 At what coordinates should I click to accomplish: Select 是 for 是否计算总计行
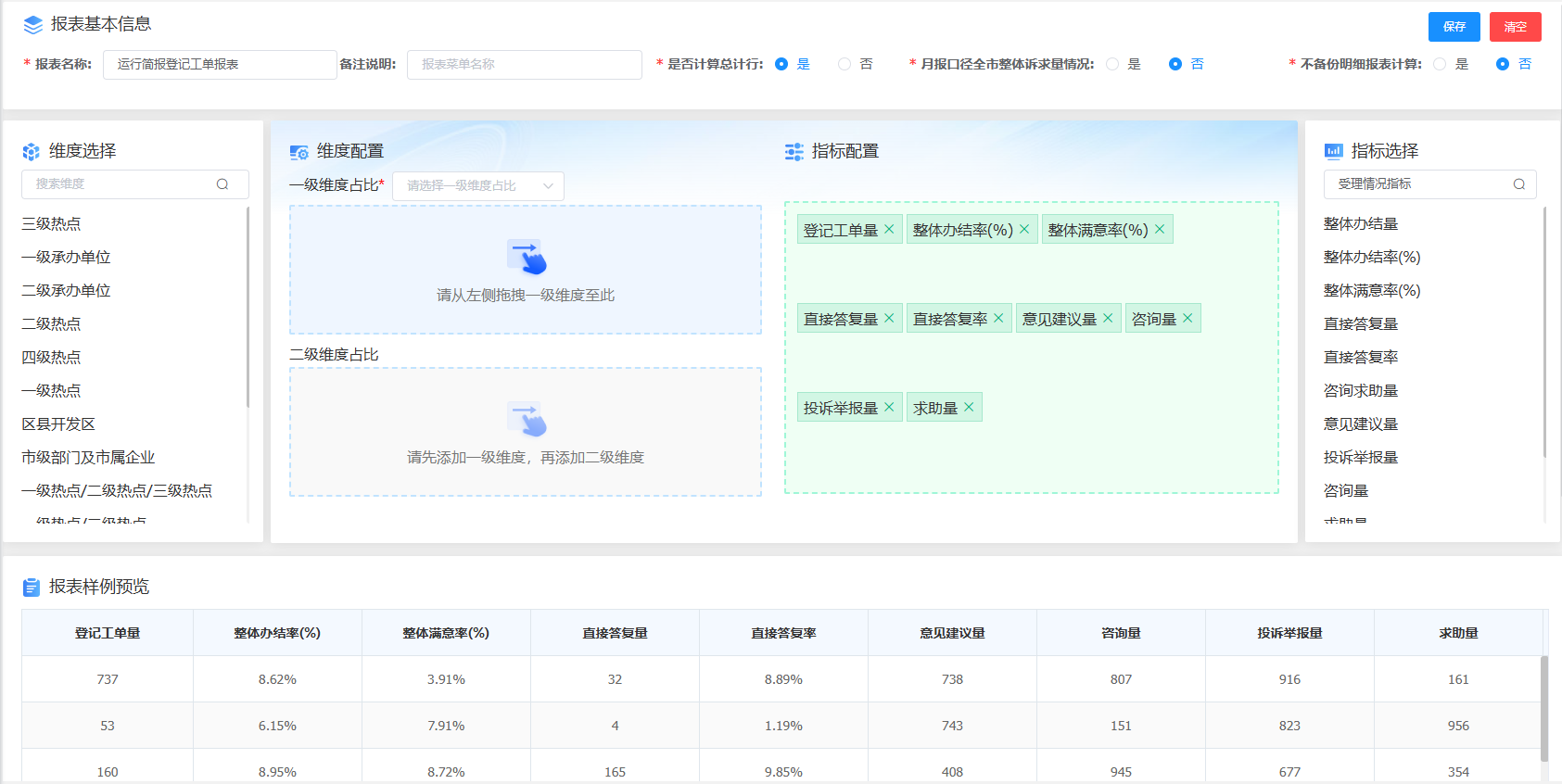781,64
